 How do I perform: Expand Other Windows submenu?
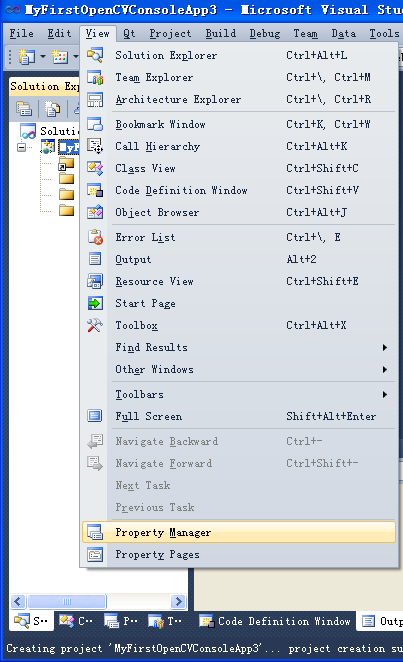click(239, 369)
